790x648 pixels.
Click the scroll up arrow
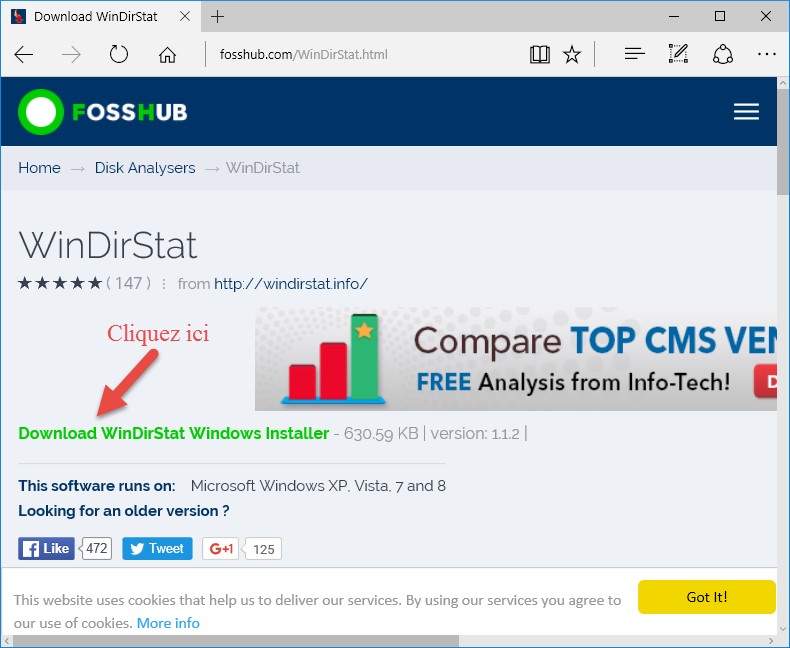point(782,83)
